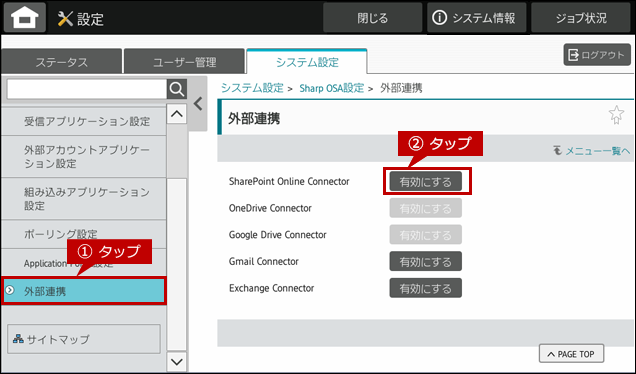This screenshot has height=374, width=636.
Task: Focus the sidebar search input field
Action: [87, 89]
